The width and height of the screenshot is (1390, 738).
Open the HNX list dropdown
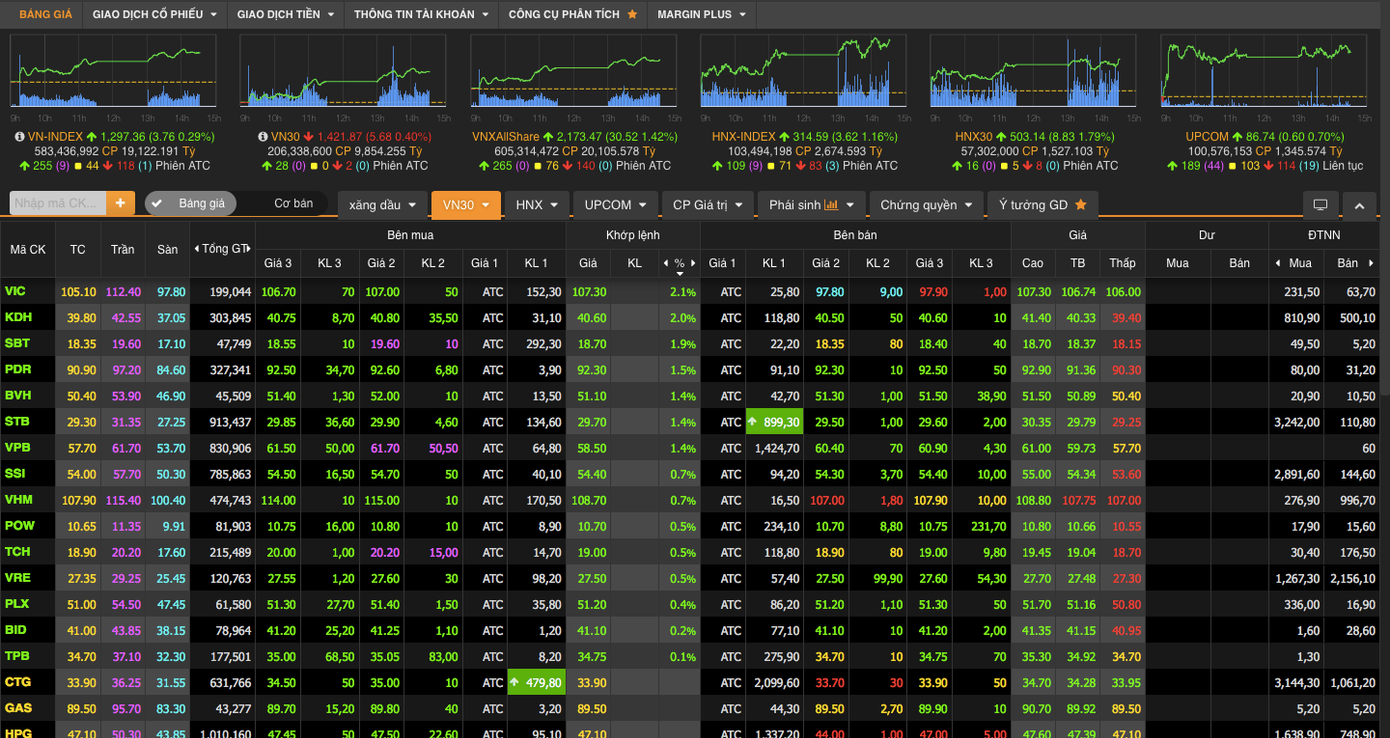537,205
